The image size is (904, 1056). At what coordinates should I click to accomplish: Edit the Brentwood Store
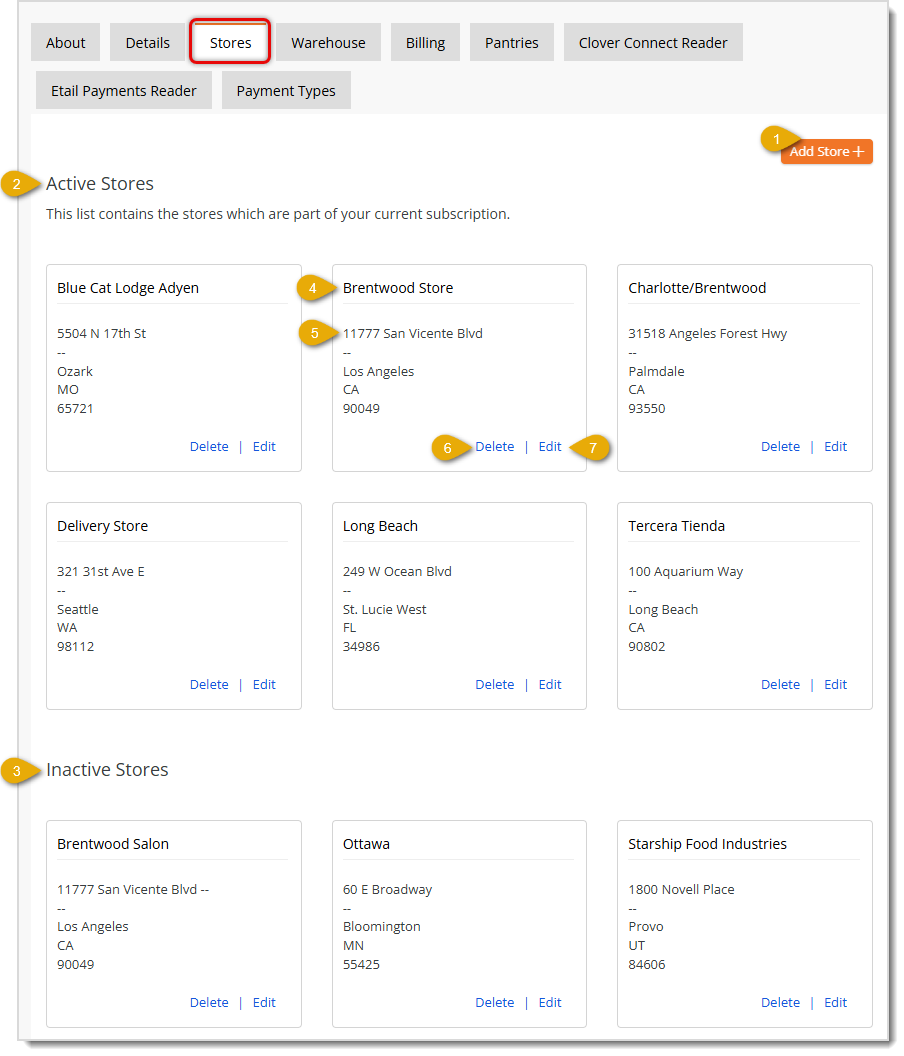tap(550, 447)
